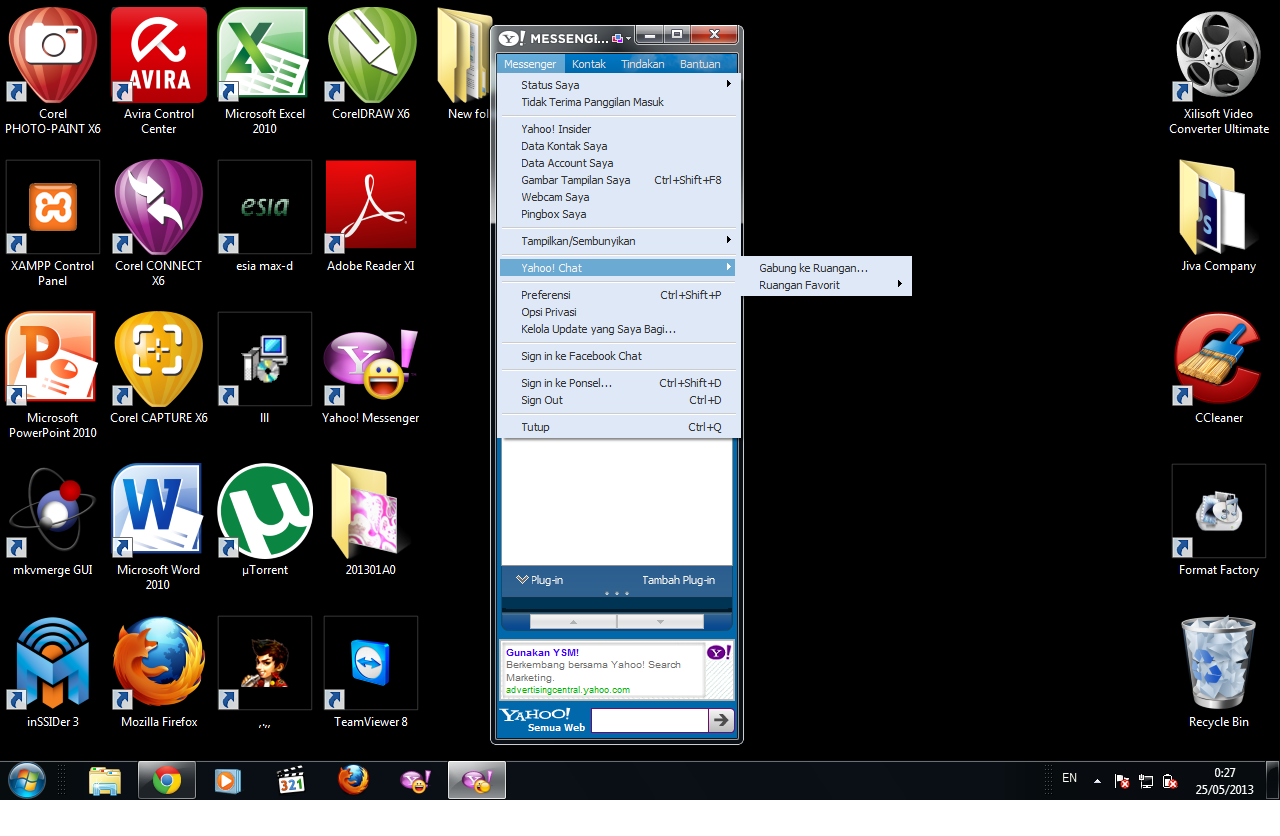Viewport: 1280px width, 836px height.
Task: Open inSSIDer 3 shortcut
Action: (x=53, y=672)
